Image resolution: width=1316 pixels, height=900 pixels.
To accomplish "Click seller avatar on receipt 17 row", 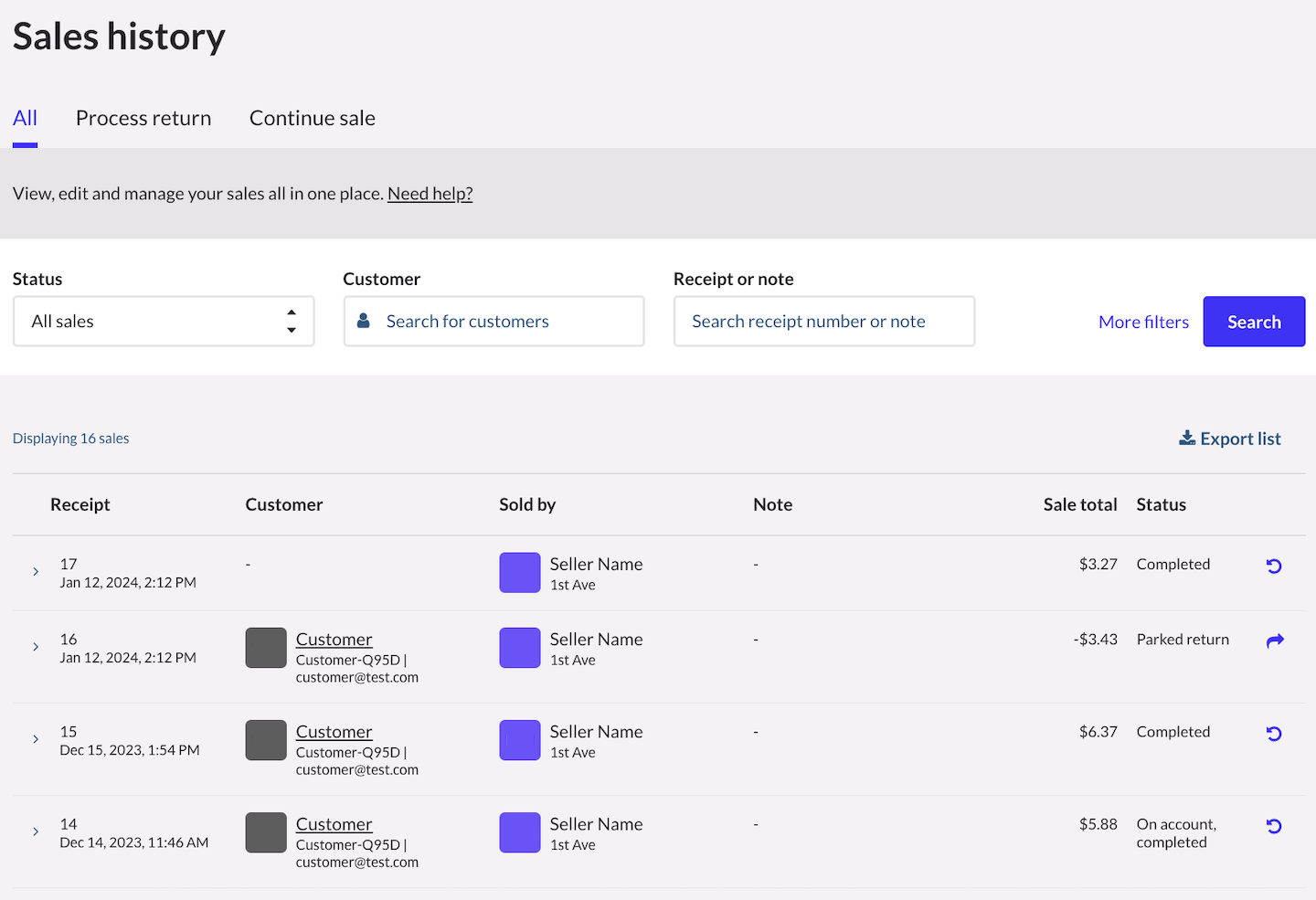I will pos(520,573).
